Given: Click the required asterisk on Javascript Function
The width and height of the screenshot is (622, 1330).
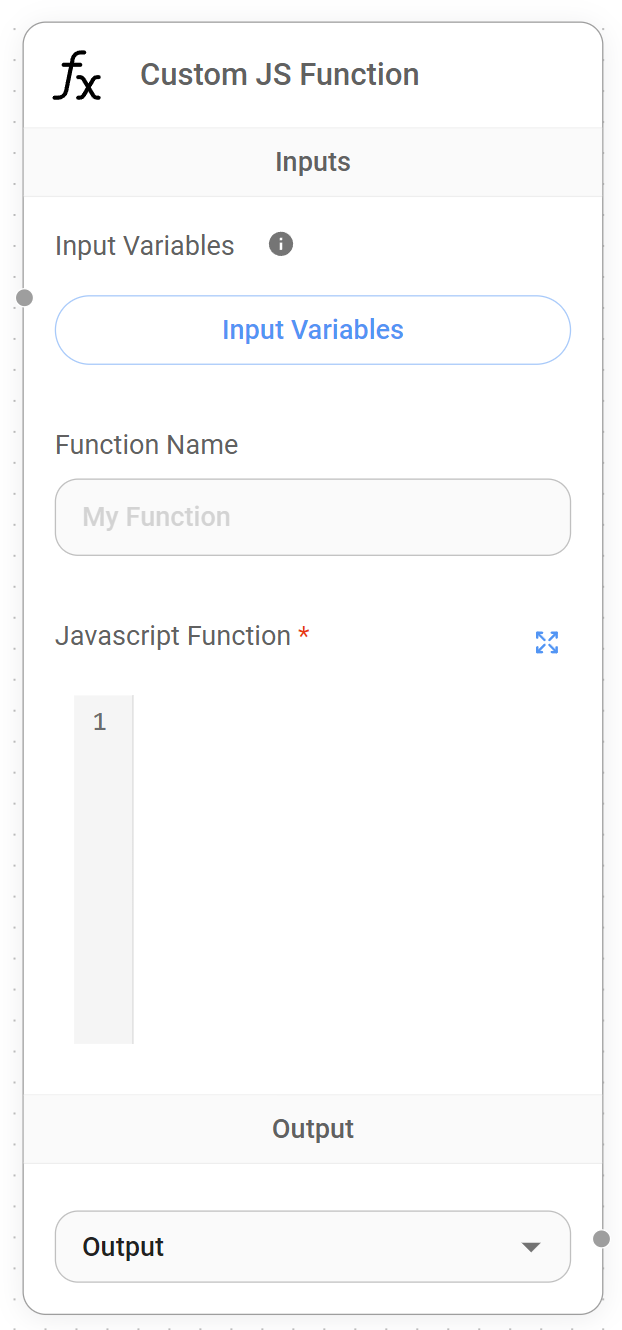Looking at the screenshot, I should click(x=303, y=632).
